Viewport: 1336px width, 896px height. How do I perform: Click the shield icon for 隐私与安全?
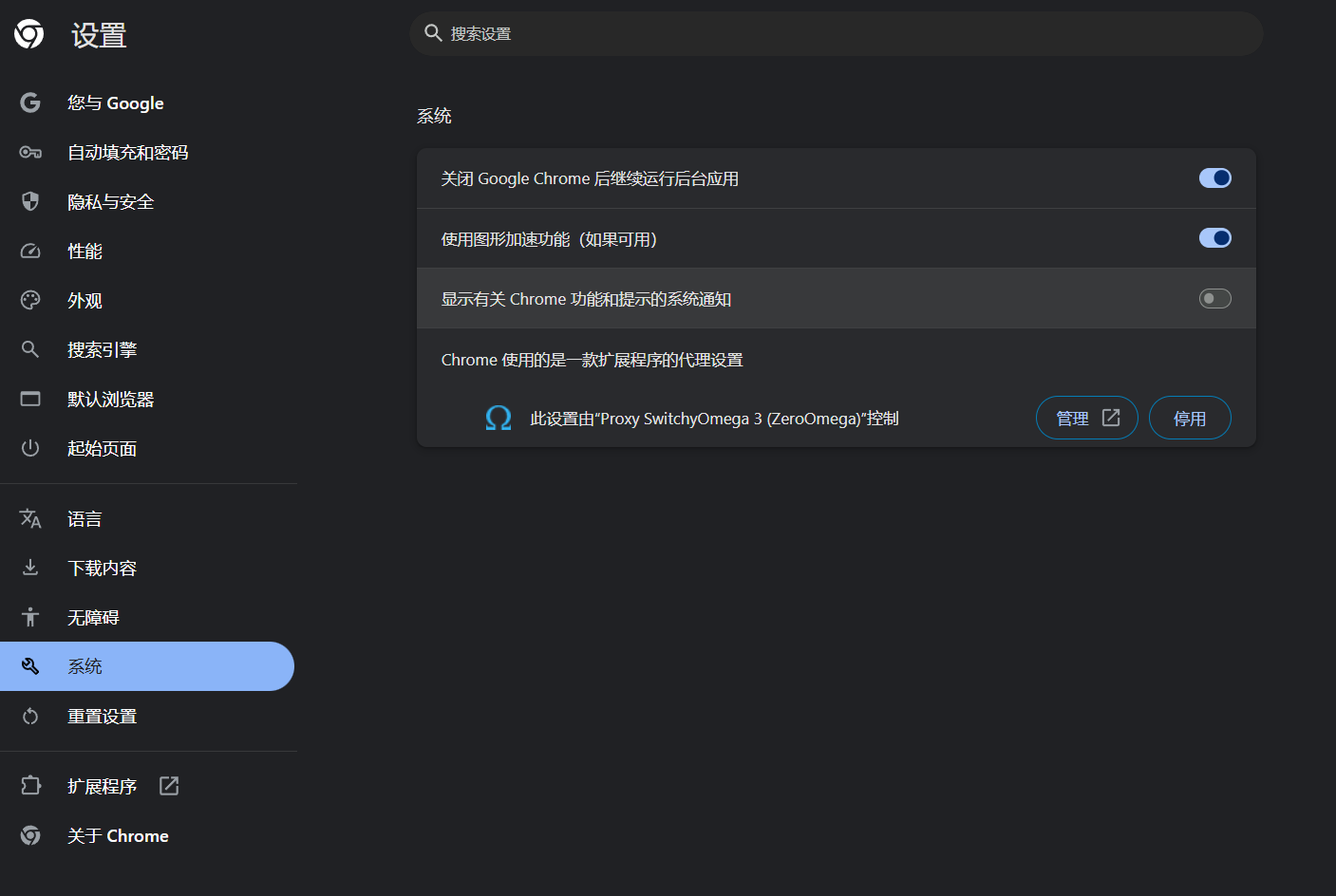coord(30,201)
